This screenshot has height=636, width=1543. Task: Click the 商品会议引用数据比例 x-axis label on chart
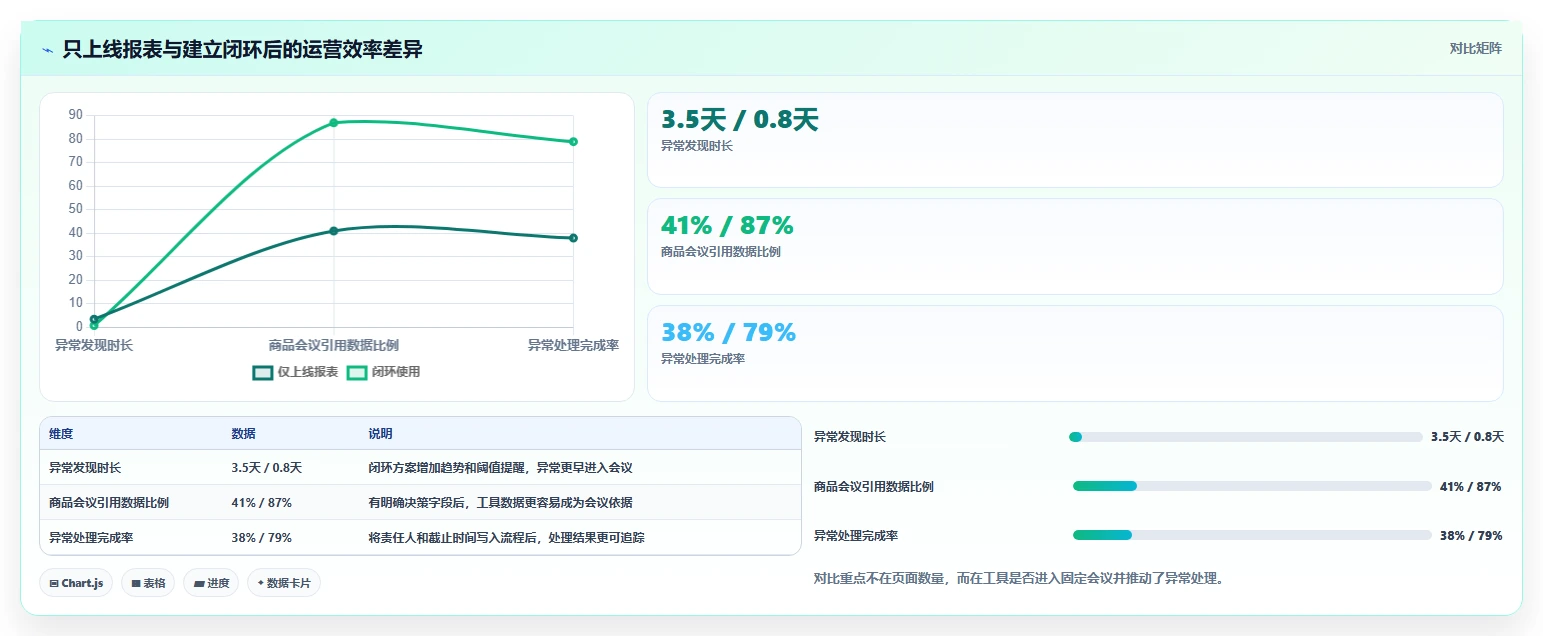click(x=334, y=345)
